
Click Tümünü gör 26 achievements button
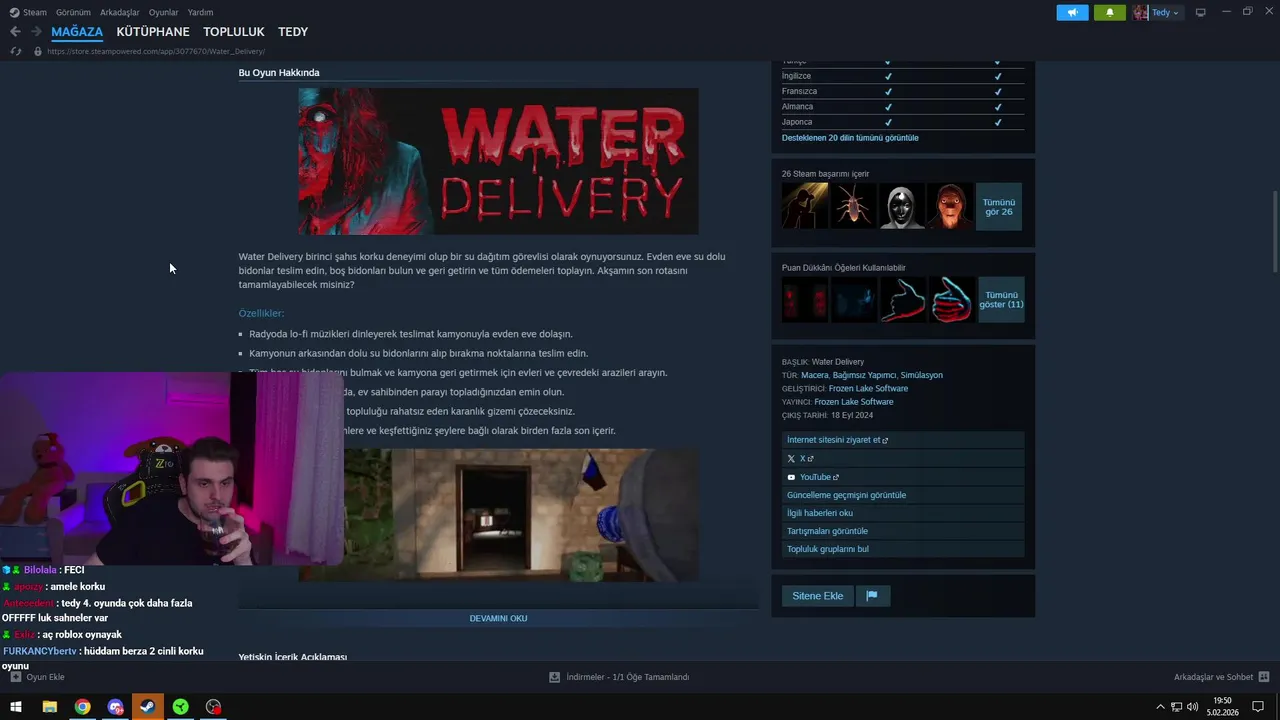click(999, 207)
